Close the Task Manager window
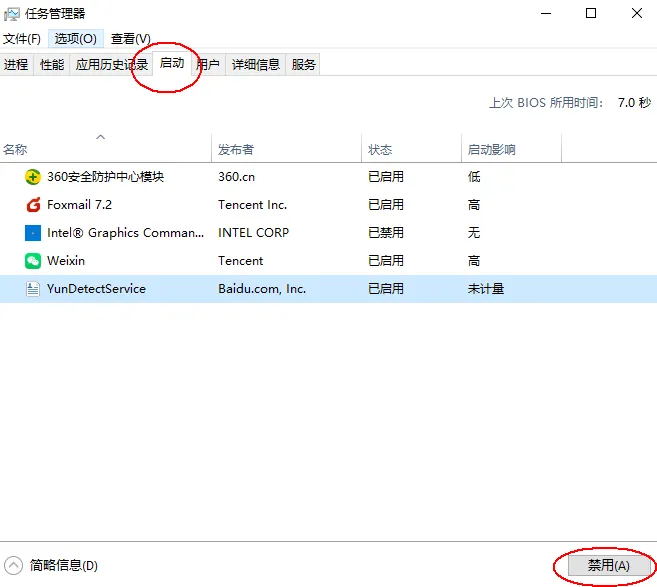657x587 pixels. [x=637, y=14]
